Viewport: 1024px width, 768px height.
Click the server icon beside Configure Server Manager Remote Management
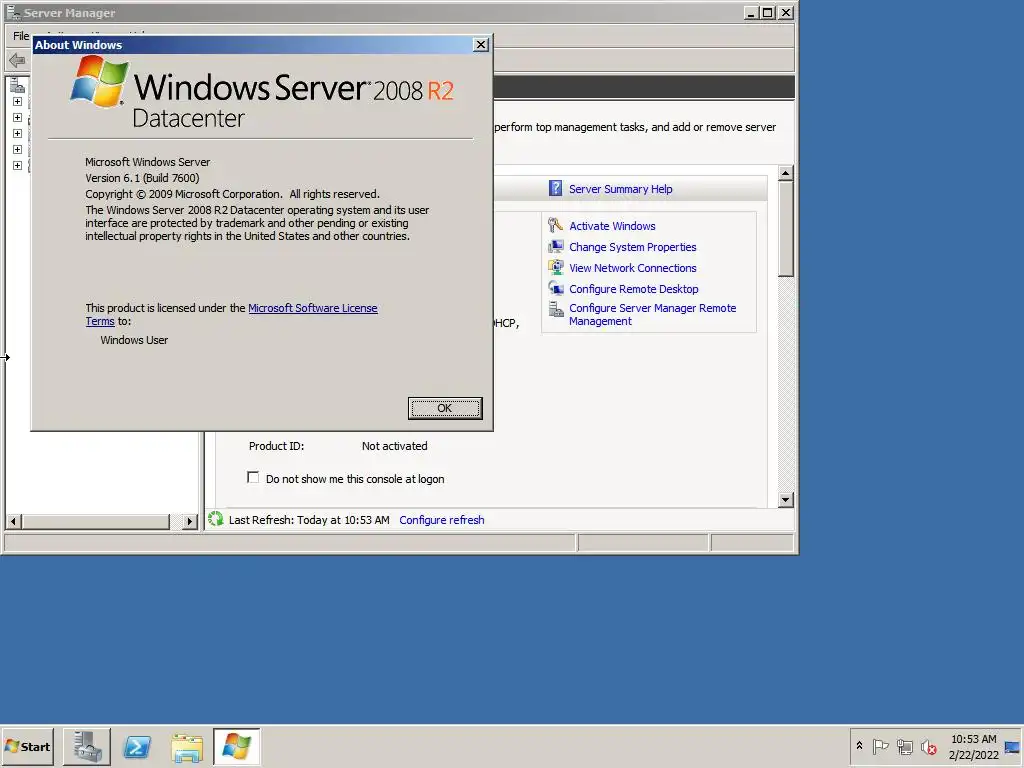click(x=555, y=309)
